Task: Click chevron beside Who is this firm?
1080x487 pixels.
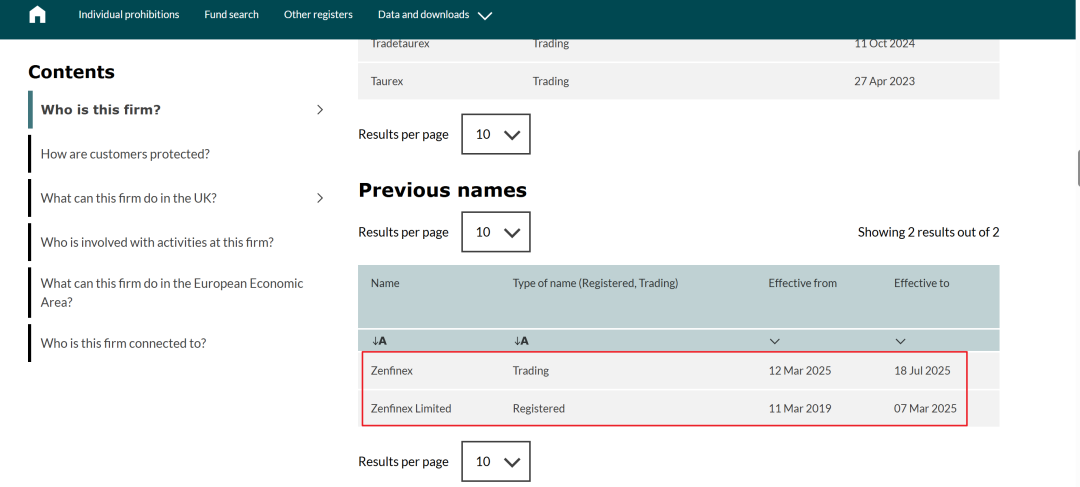Action: [x=320, y=110]
